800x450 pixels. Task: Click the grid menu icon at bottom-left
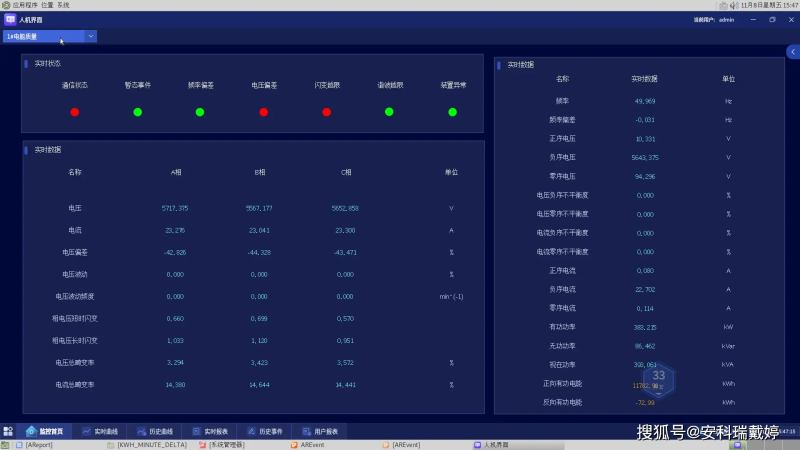[x=8, y=431]
